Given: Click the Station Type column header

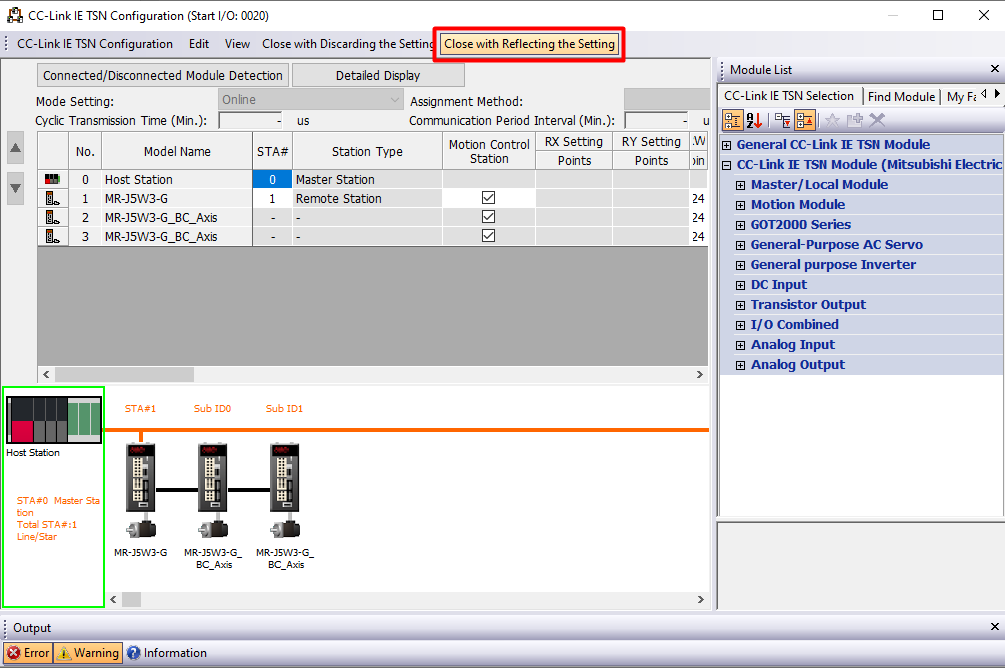Looking at the screenshot, I should [367, 151].
